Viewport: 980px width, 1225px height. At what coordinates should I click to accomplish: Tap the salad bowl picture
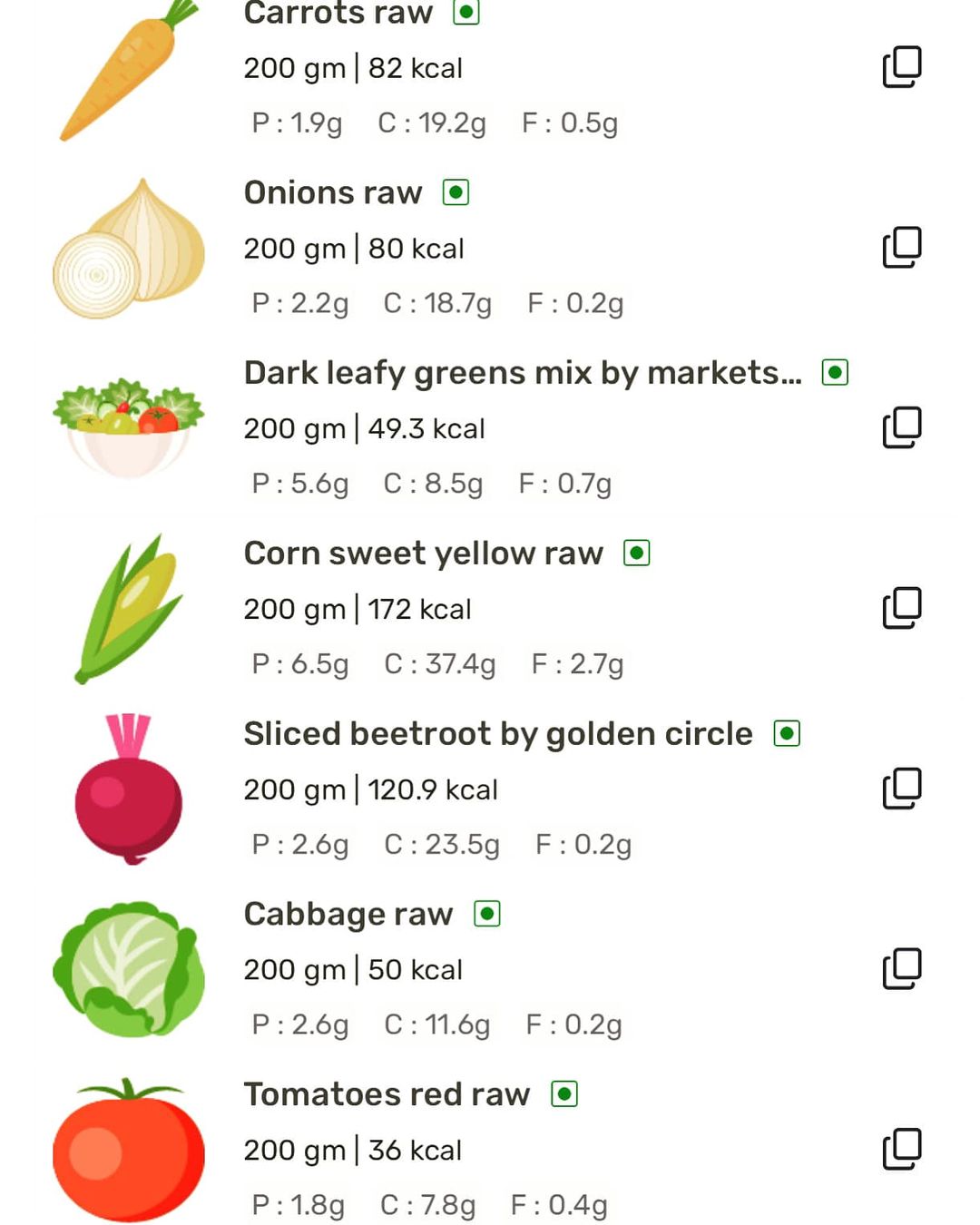(x=129, y=426)
